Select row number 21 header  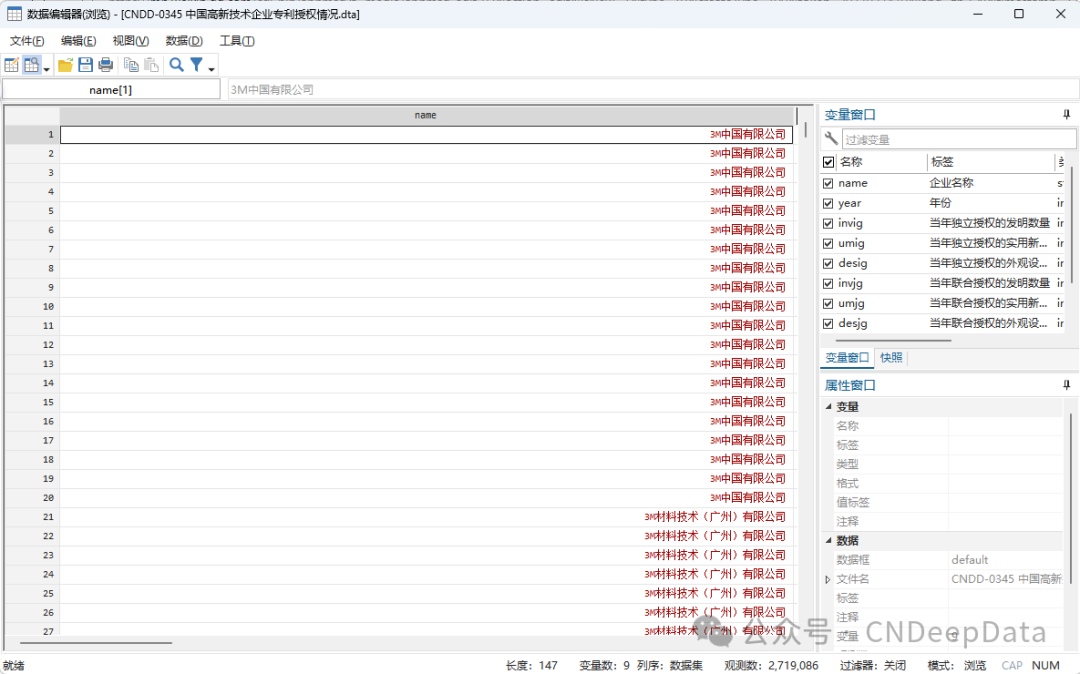[x=32, y=517]
